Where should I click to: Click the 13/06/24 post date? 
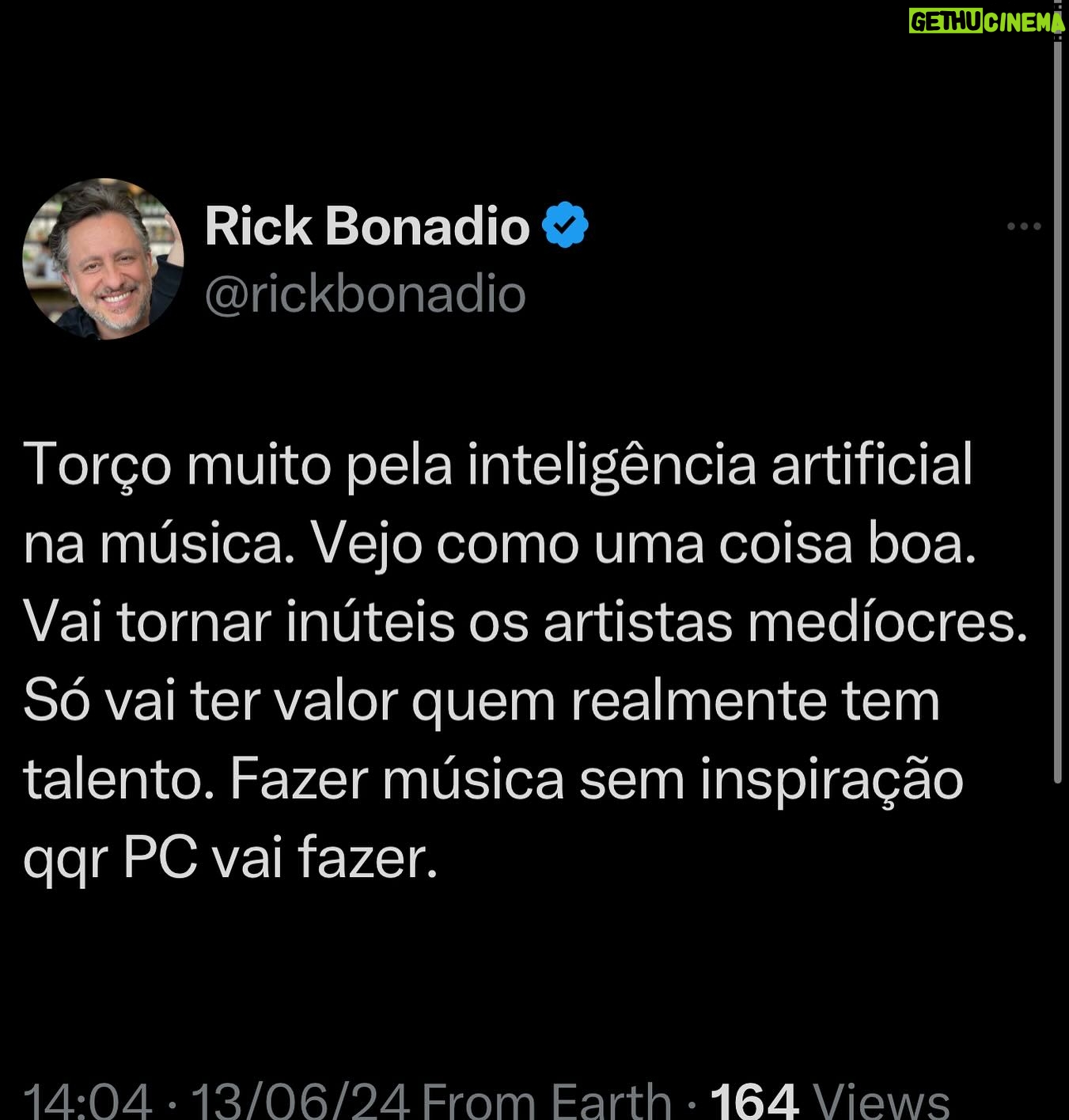click(301, 1100)
